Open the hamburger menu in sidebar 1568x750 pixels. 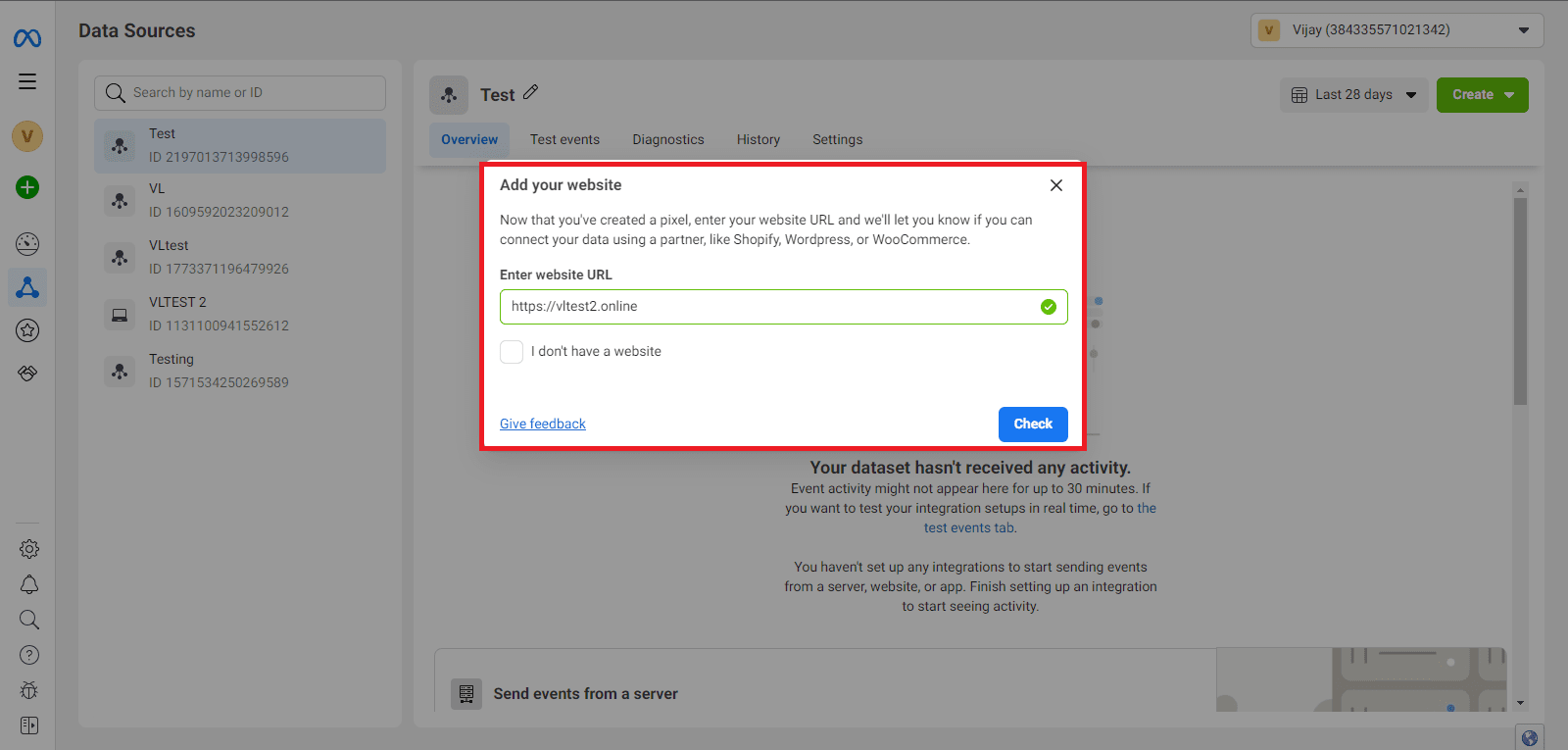27,81
